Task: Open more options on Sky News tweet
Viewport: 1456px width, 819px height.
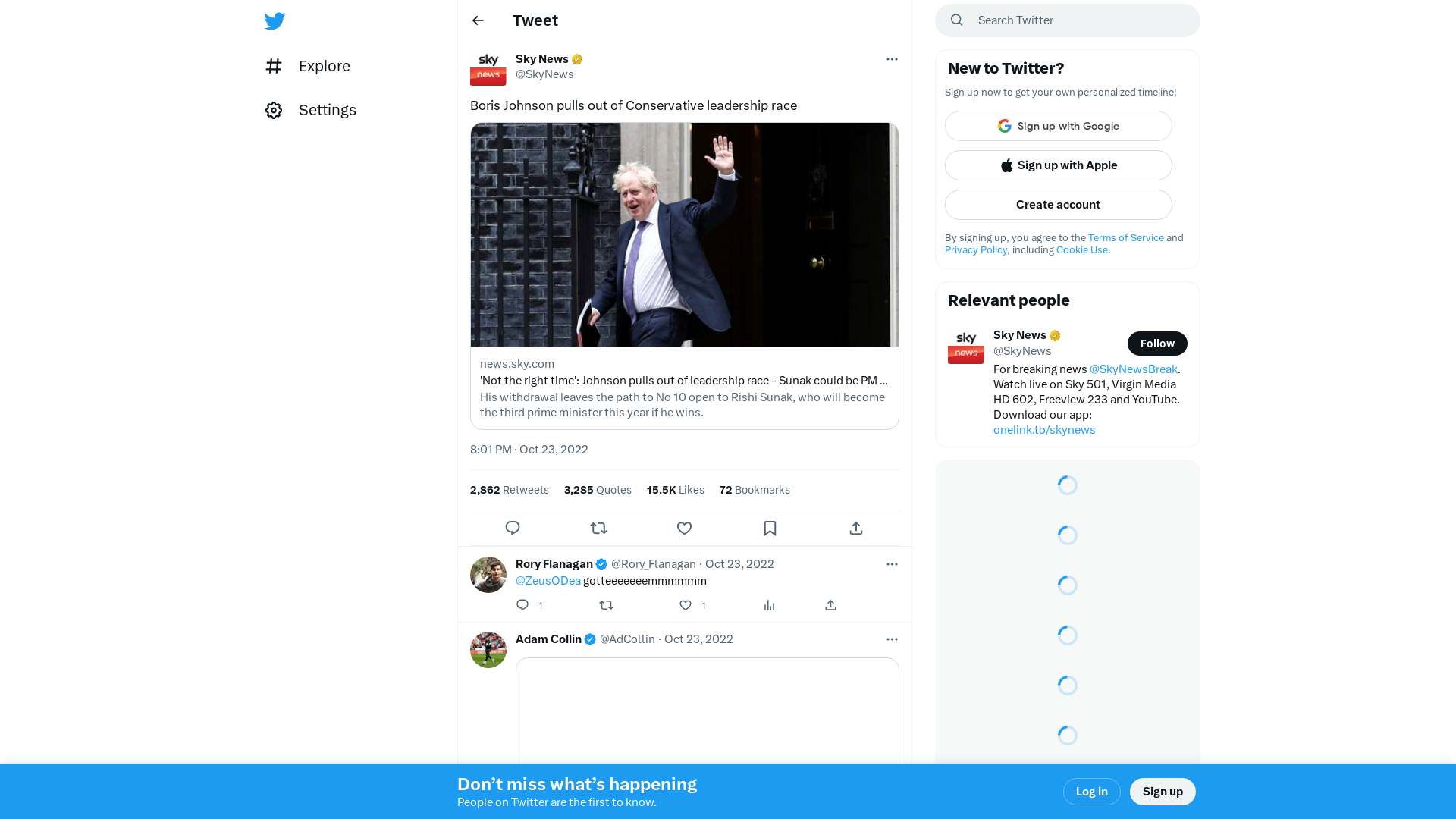Action: point(892,59)
